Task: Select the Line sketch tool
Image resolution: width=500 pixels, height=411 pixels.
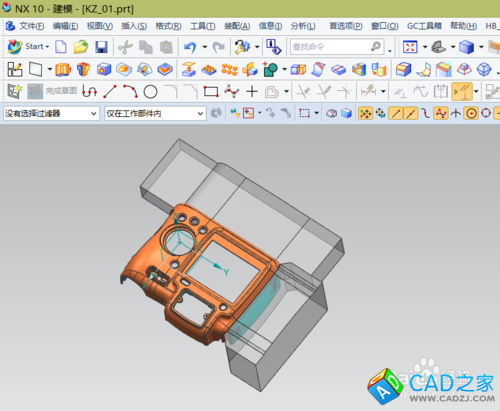Action: tap(110, 91)
